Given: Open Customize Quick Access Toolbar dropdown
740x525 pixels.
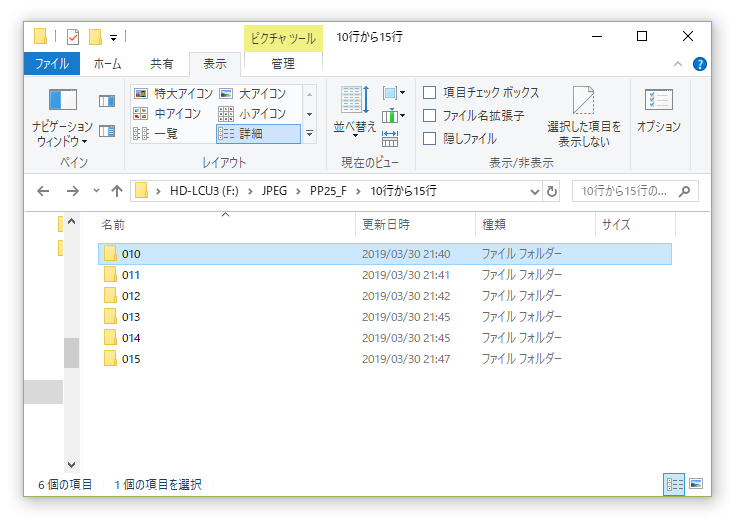Looking at the screenshot, I should click(113, 38).
